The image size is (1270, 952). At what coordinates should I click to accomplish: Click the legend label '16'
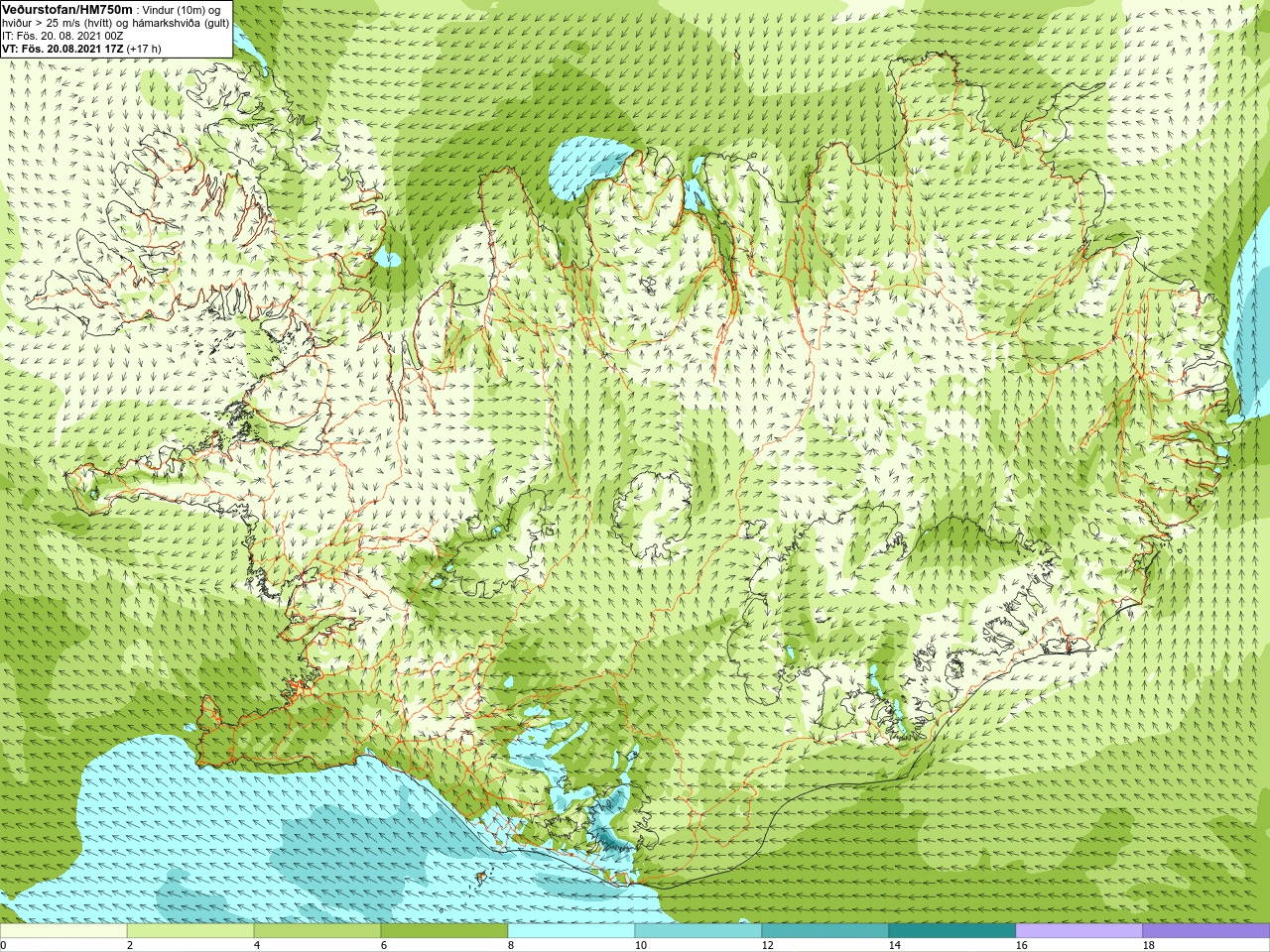[1021, 945]
